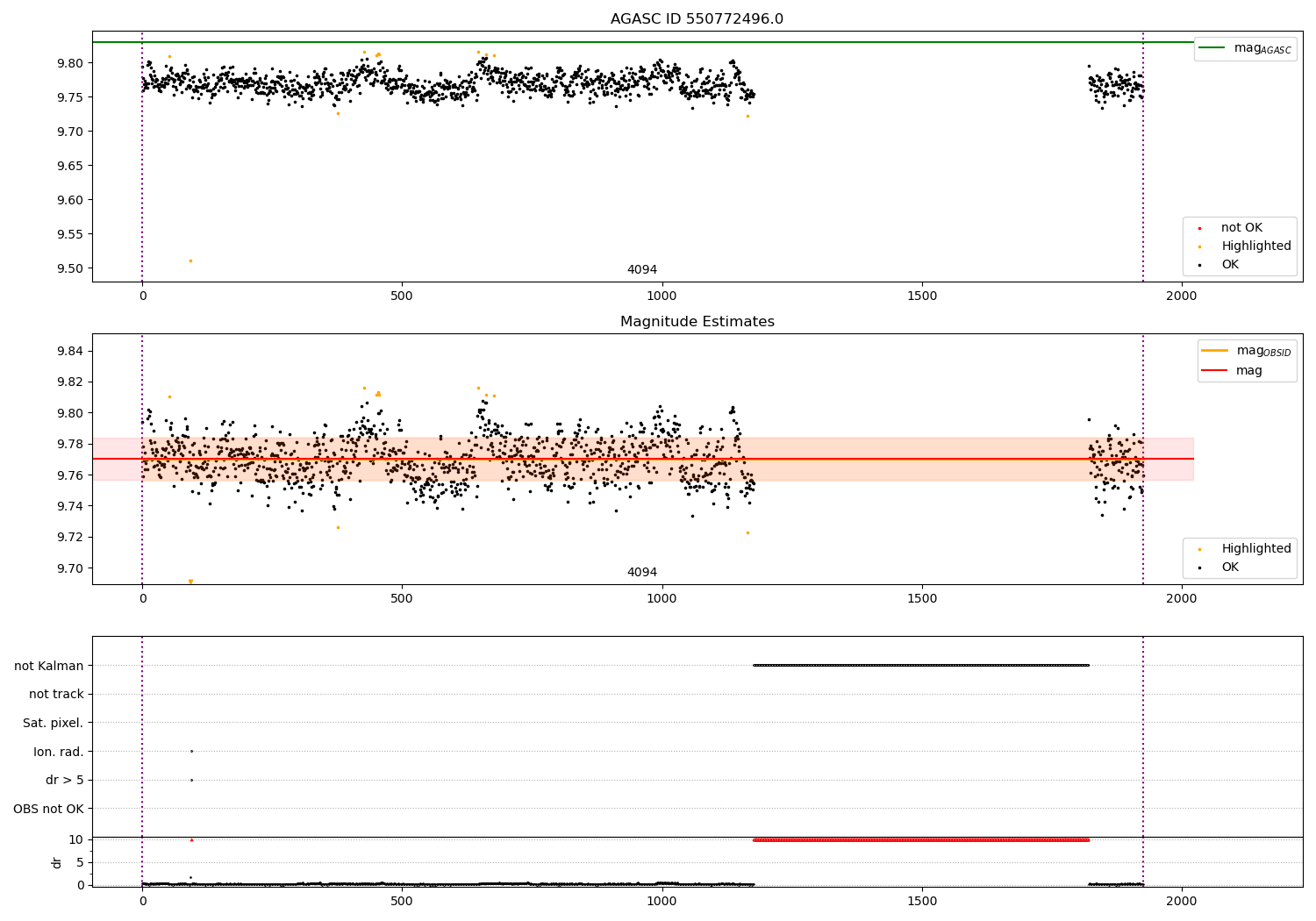Click the 'Ion. rad.' flagged data point
This screenshot has width=1316, height=921.
191,751
